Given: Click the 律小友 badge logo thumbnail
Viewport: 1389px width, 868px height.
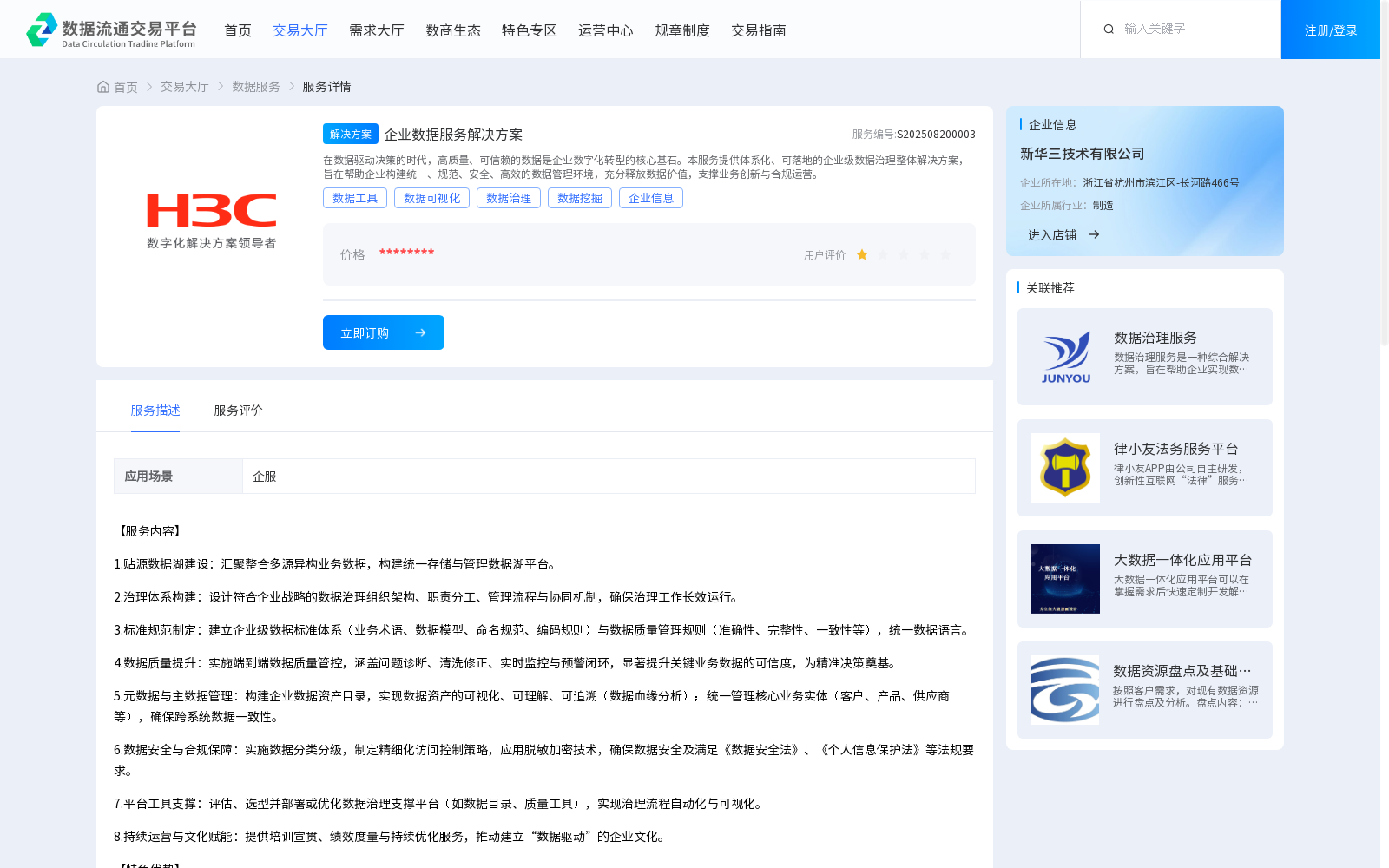Looking at the screenshot, I should click(1065, 468).
